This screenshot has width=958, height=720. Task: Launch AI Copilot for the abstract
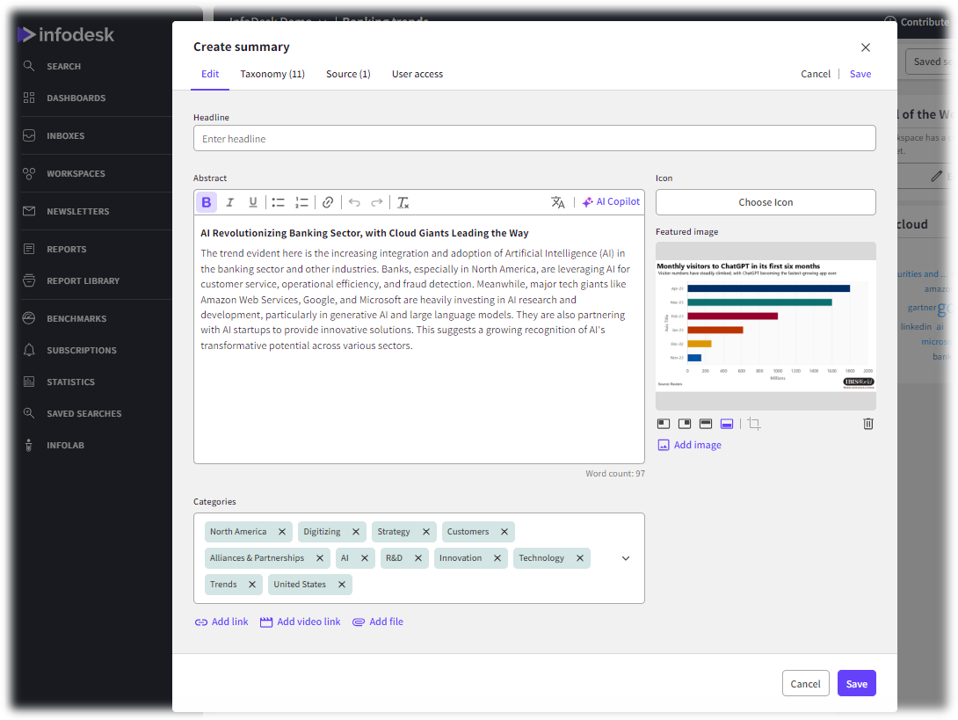point(611,201)
